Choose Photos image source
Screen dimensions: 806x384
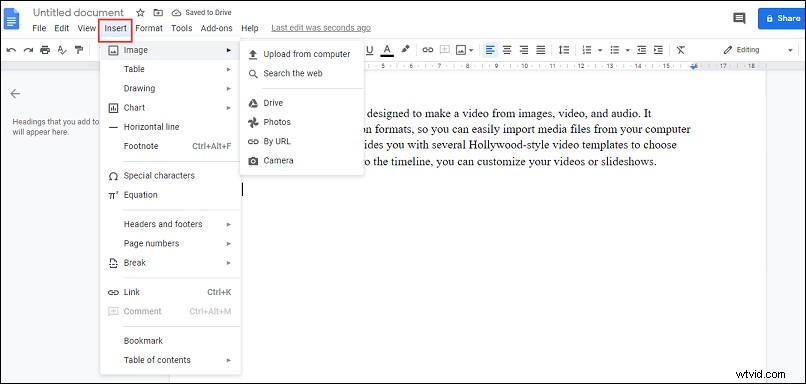click(x=302, y=122)
